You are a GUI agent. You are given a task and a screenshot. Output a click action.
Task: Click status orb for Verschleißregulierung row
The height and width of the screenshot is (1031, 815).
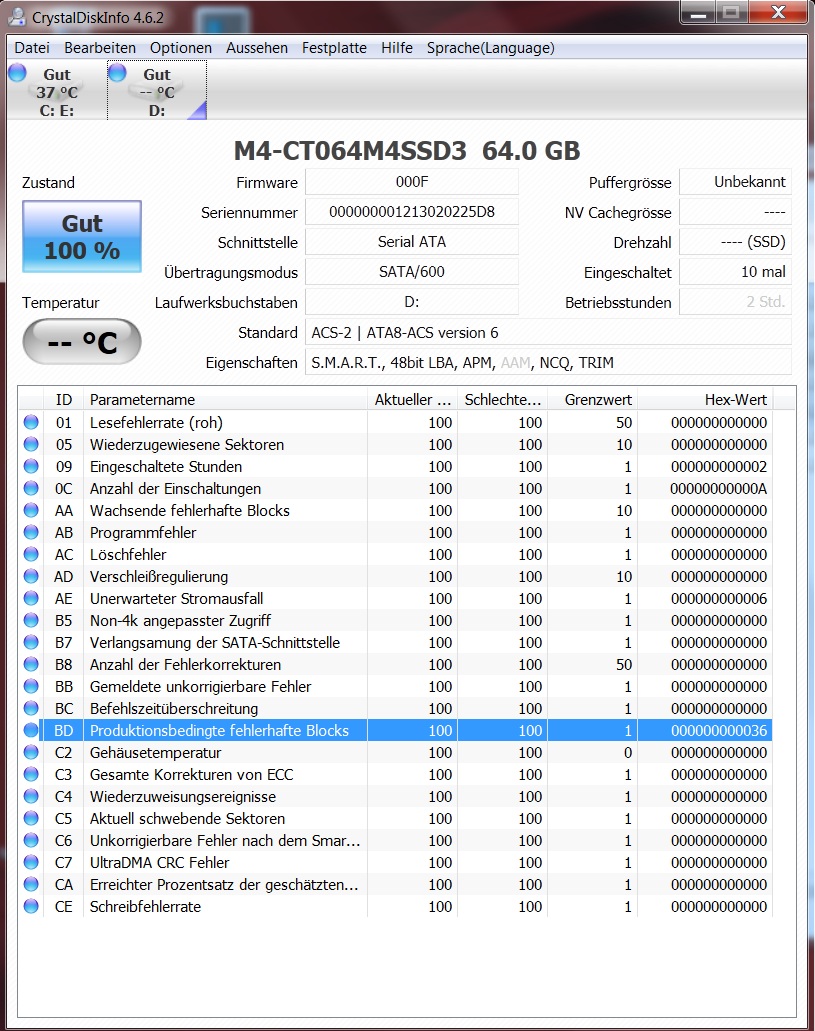click(x=31, y=576)
